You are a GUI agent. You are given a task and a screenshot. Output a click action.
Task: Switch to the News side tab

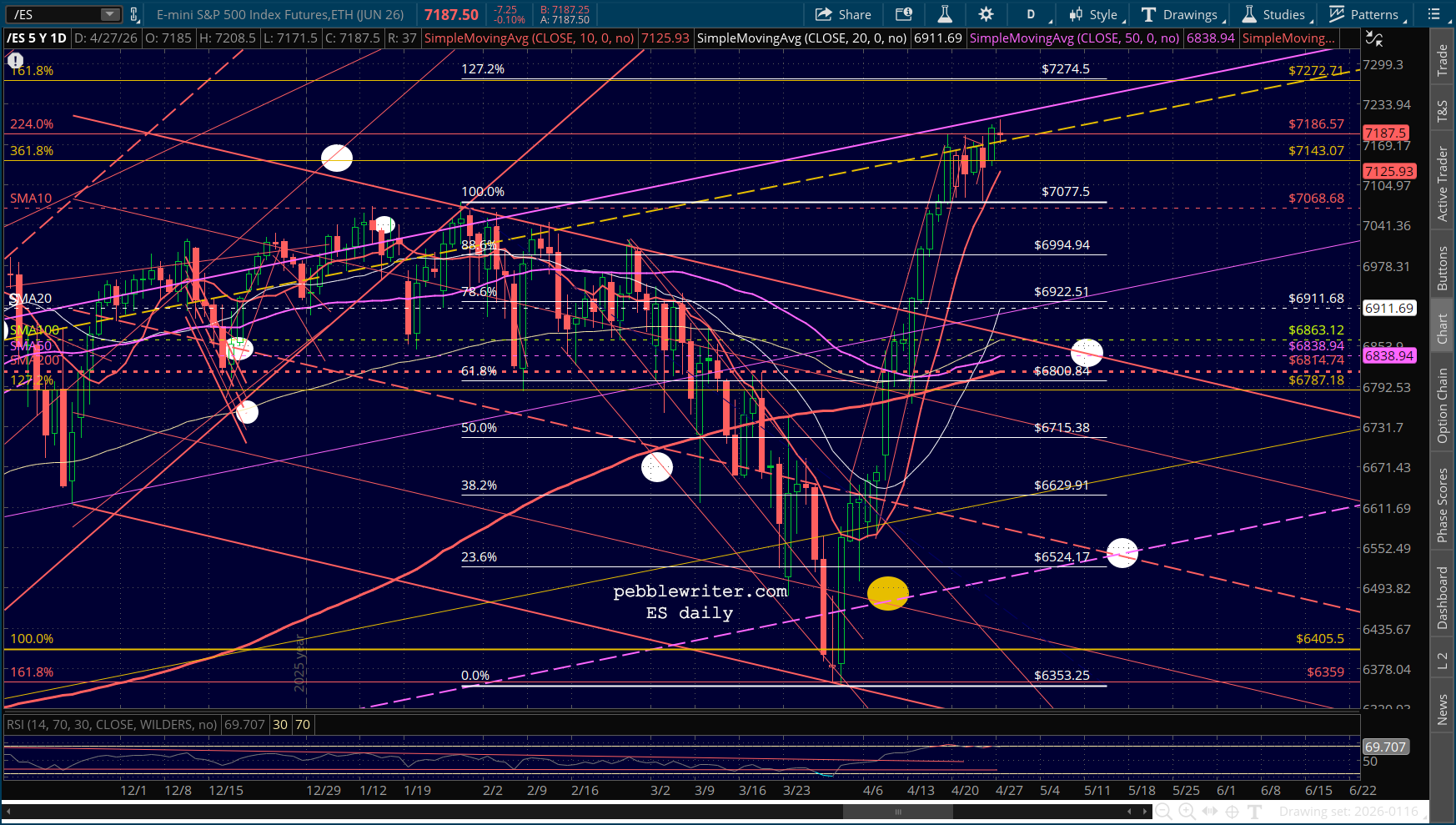pyautogui.click(x=1442, y=710)
